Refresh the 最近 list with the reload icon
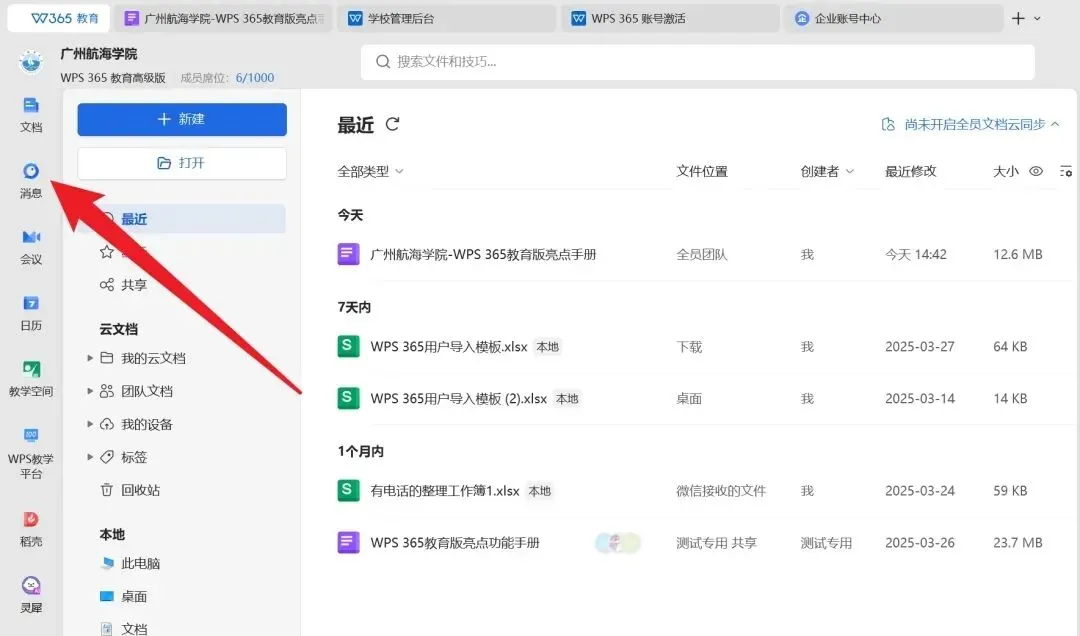This screenshot has width=1080, height=636. coord(392,124)
